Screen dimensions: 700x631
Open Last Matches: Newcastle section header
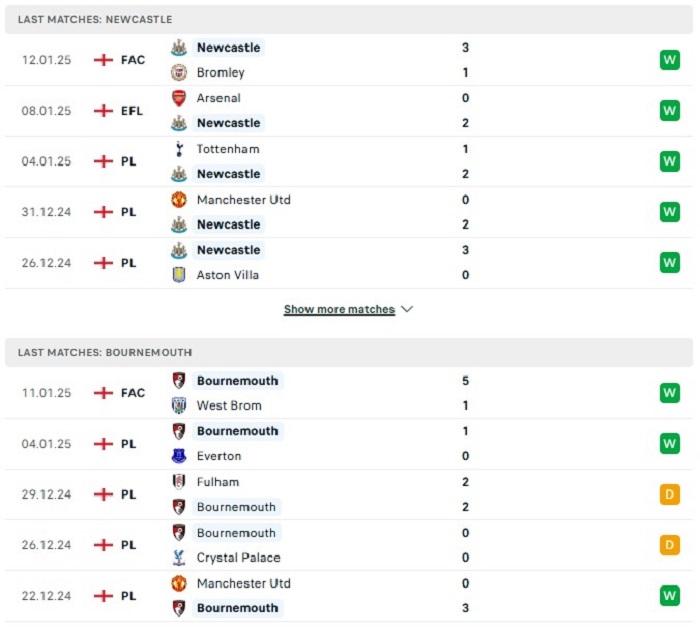(349, 20)
